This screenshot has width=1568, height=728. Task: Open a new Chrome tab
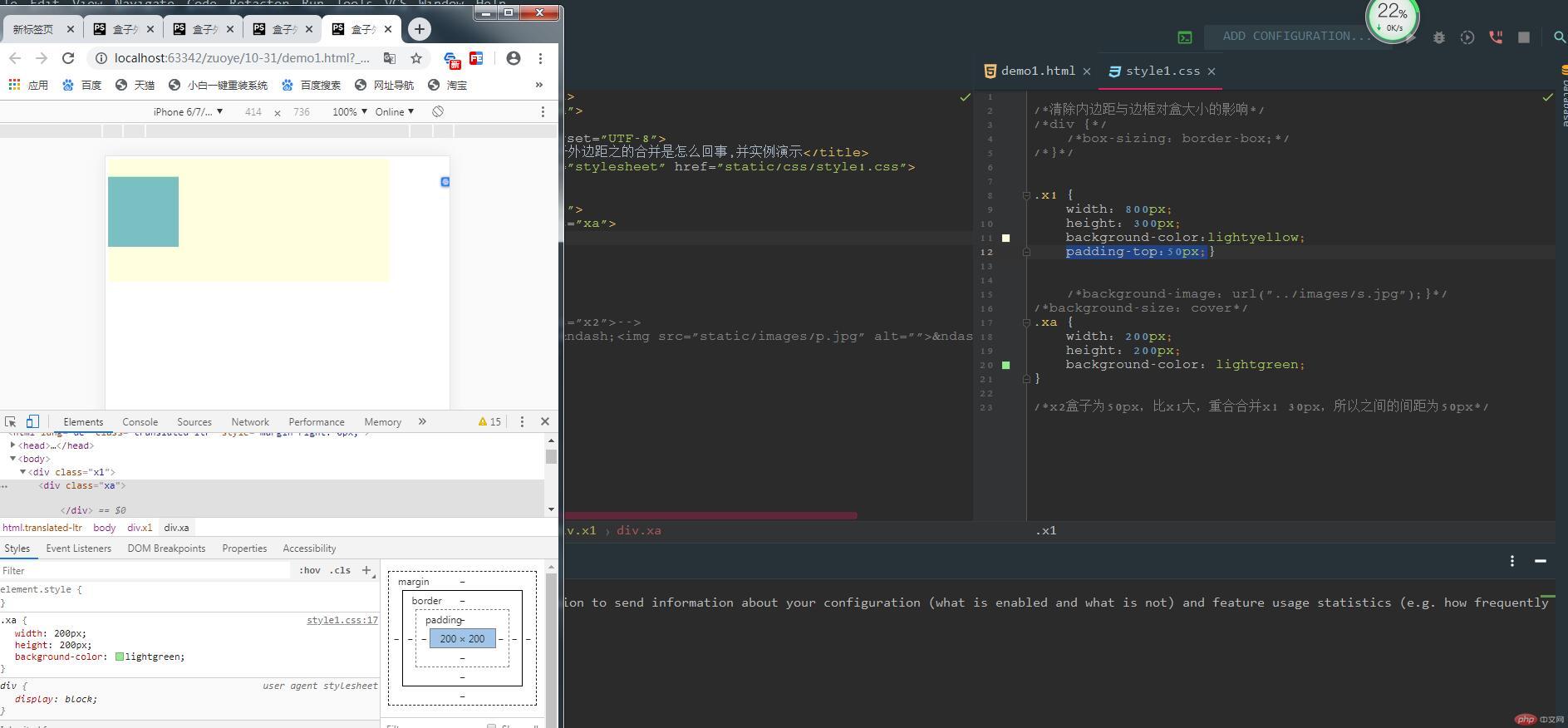coord(420,29)
